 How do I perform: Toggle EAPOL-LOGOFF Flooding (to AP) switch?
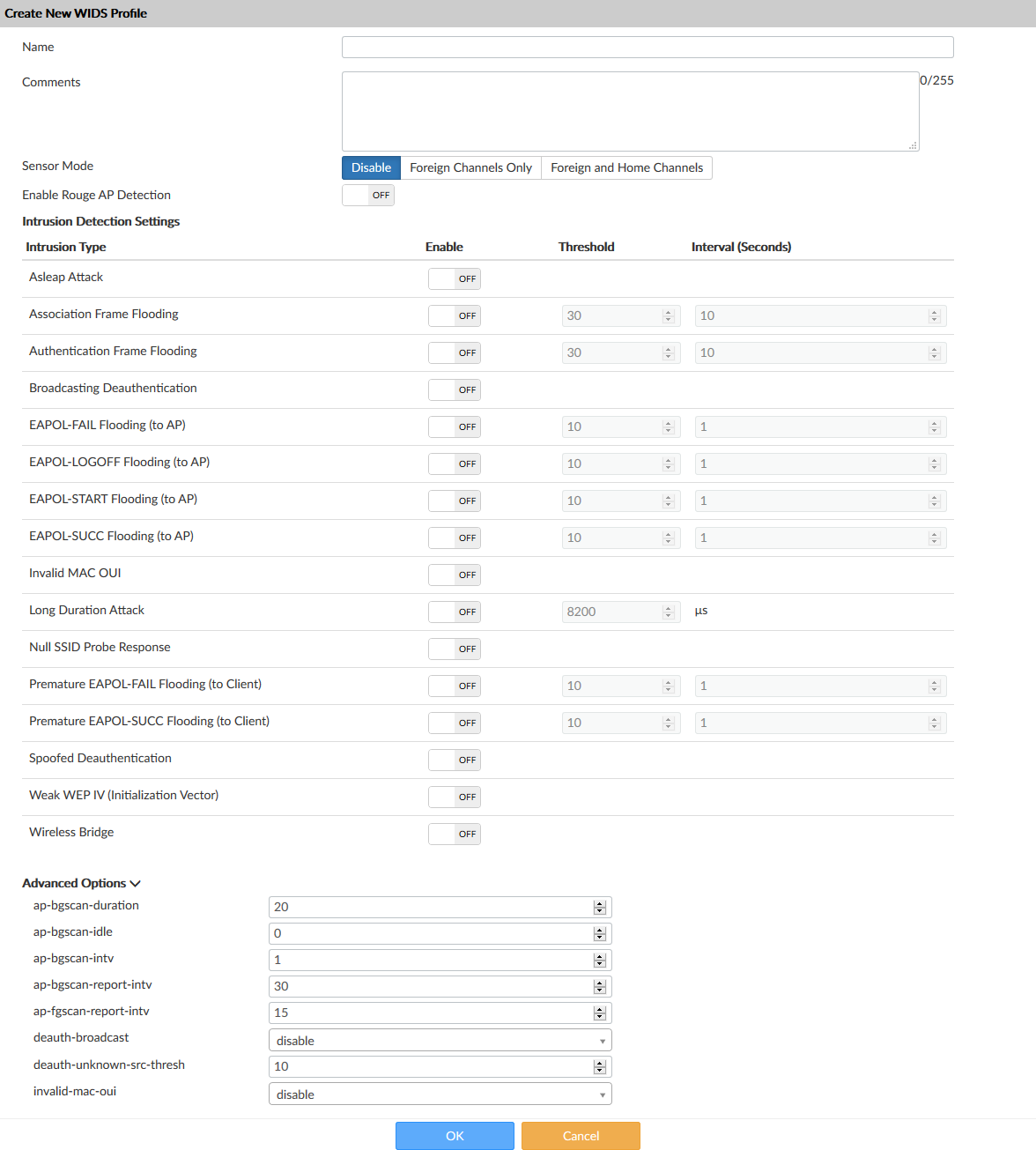(x=455, y=464)
